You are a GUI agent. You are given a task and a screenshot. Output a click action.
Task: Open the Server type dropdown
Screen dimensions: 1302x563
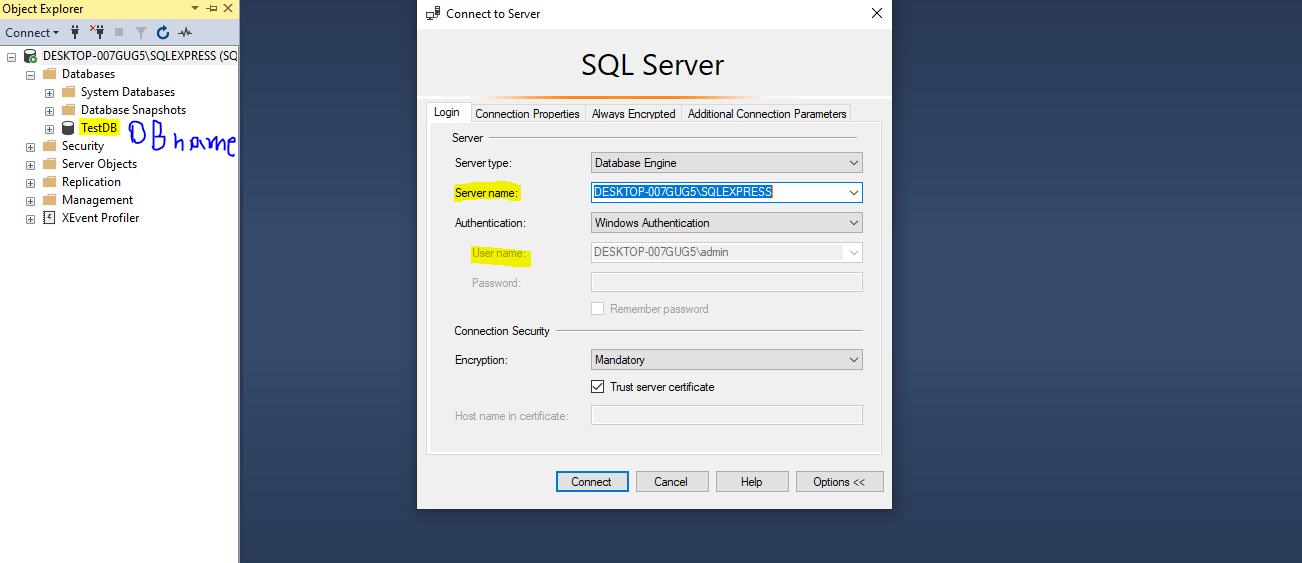pos(727,162)
